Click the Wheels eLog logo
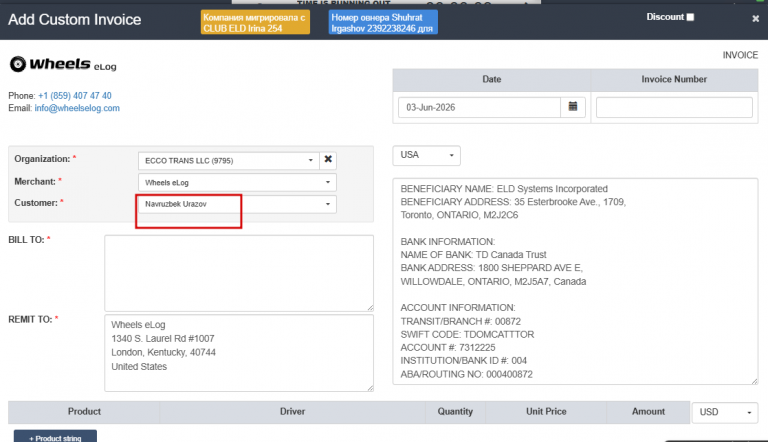Image resolution: width=768 pixels, height=442 pixels. [x=63, y=64]
